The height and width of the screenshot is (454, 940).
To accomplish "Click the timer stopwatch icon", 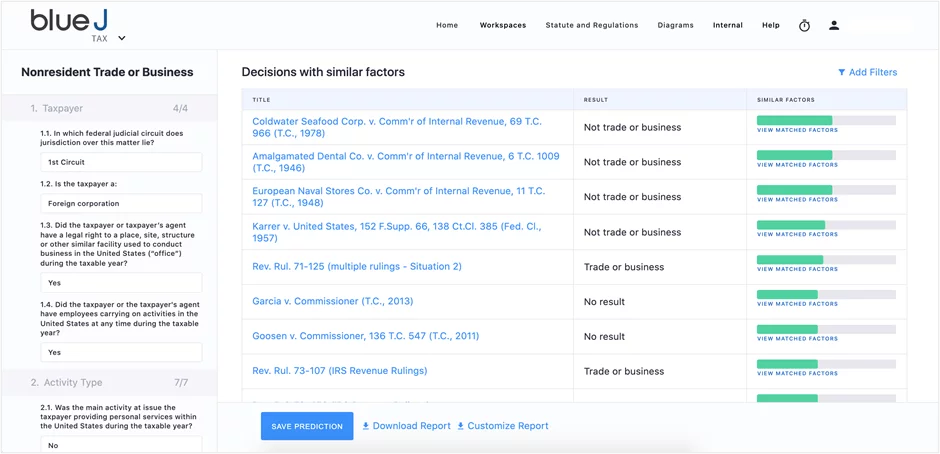I will tap(804, 25).
